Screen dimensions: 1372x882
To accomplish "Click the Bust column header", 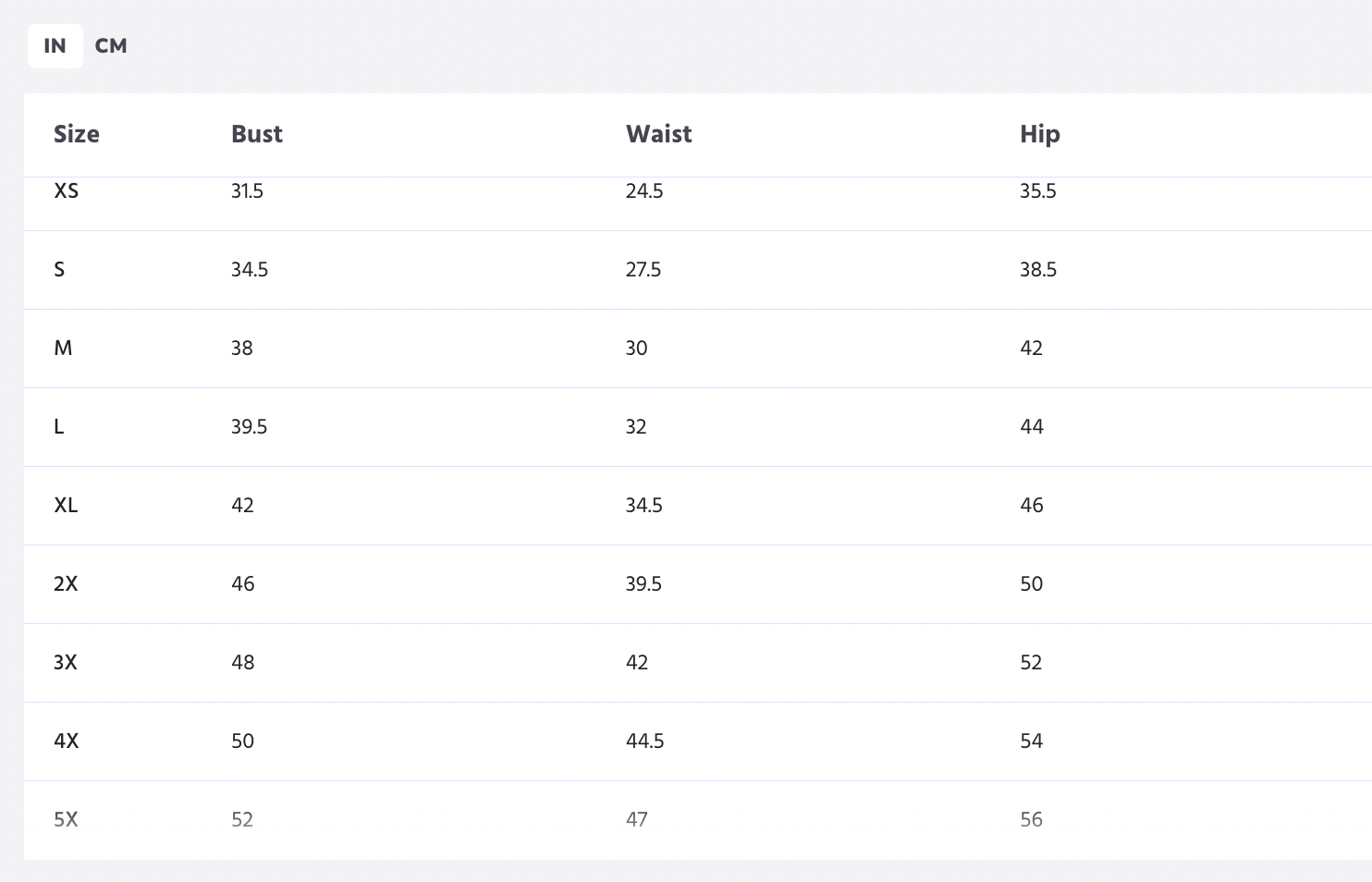I will pyautogui.click(x=257, y=134).
